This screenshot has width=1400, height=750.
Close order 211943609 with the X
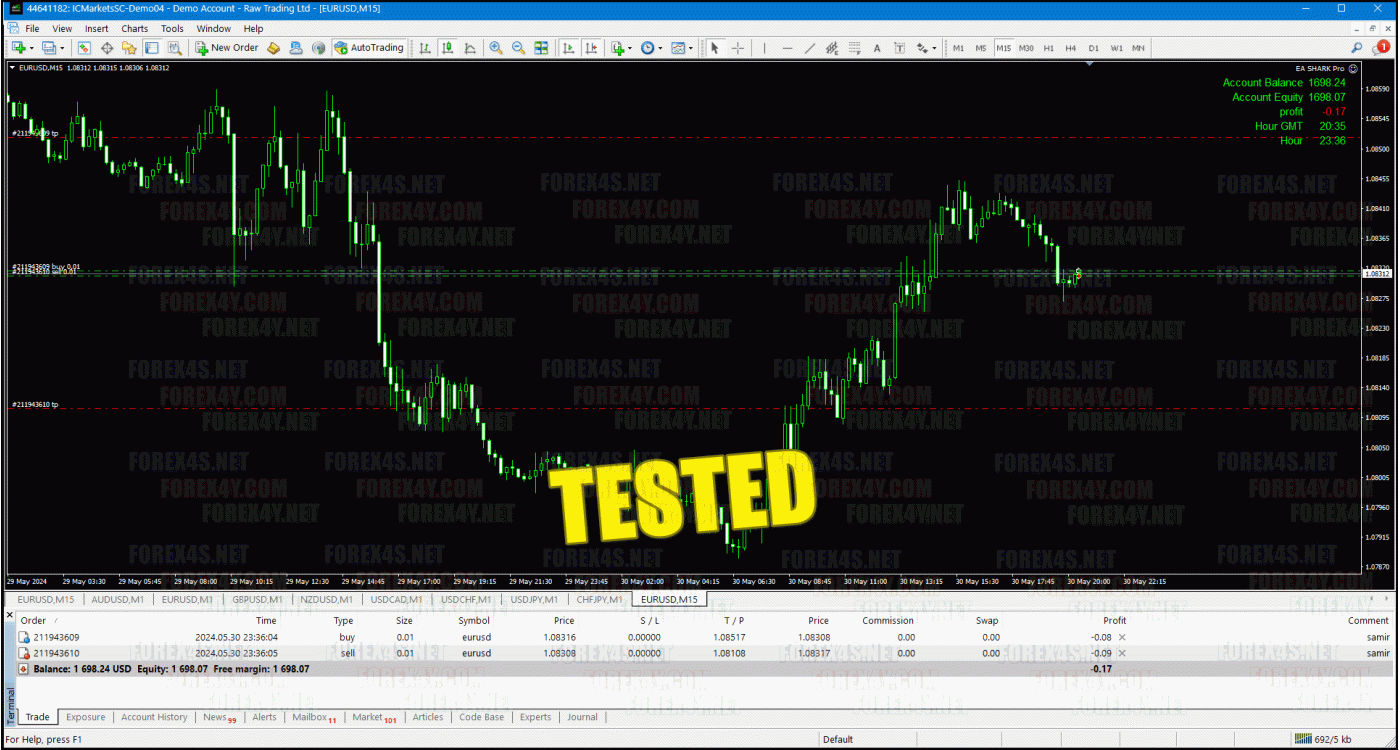point(1121,637)
